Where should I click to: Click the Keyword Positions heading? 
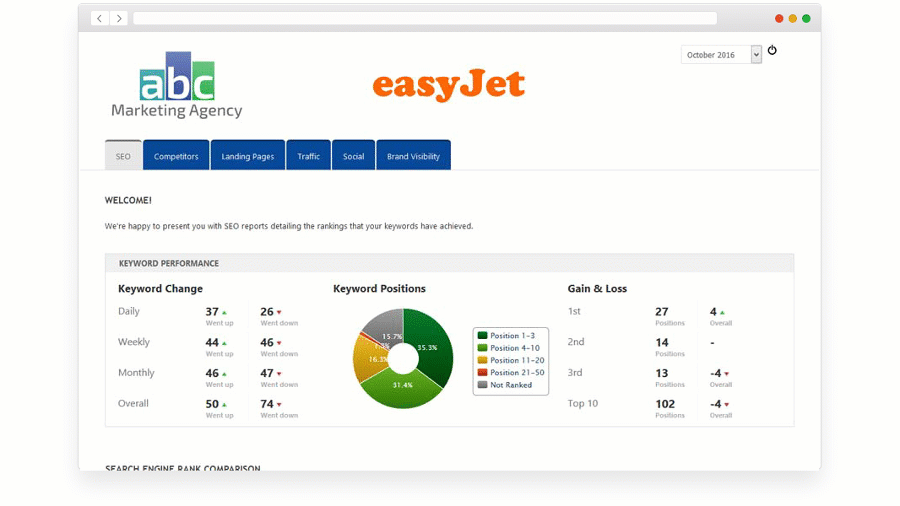[379, 289]
